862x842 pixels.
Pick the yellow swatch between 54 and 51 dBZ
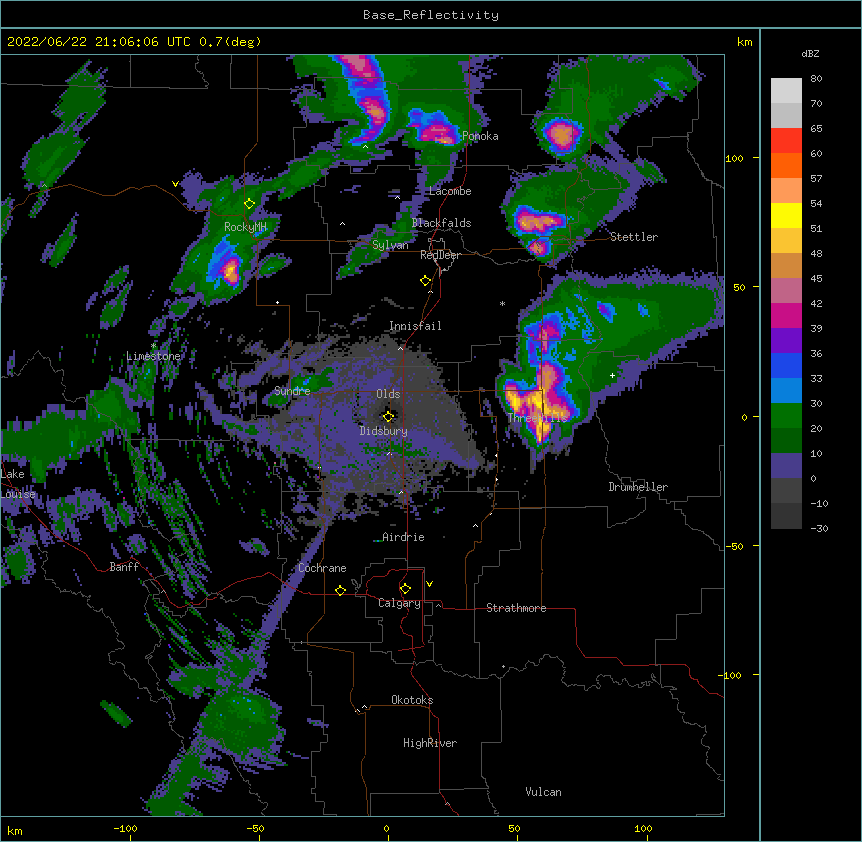pyautogui.click(x=786, y=215)
